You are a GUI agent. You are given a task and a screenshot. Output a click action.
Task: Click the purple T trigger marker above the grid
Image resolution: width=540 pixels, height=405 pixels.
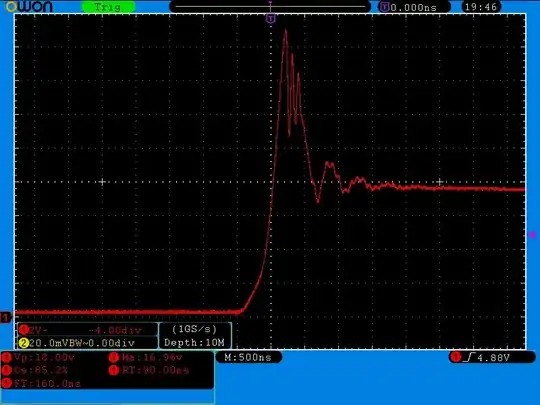[271, 18]
